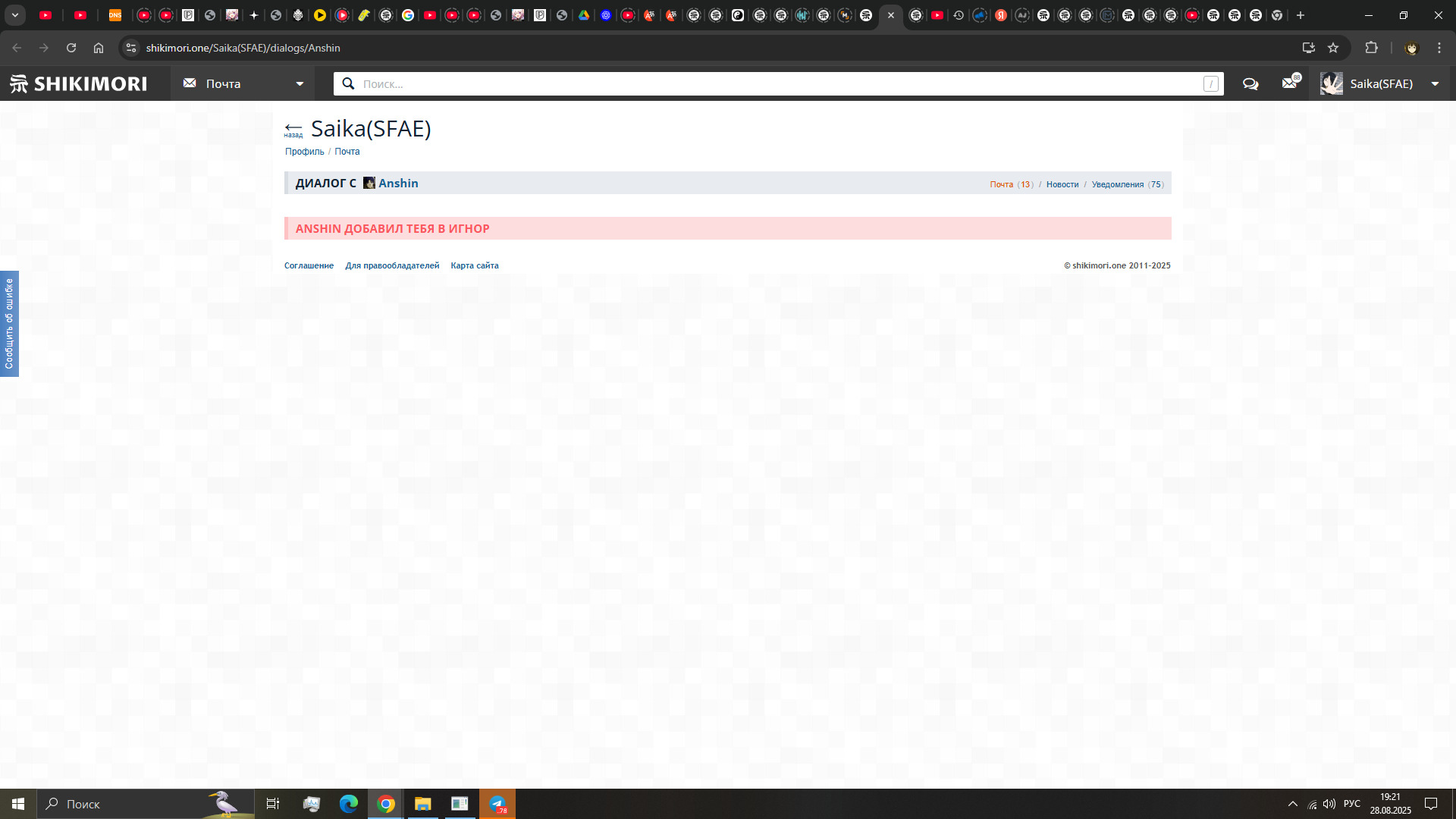Screen dimensions: 1456x819
Task: Switch to the Новости tab
Action: [x=1062, y=184]
